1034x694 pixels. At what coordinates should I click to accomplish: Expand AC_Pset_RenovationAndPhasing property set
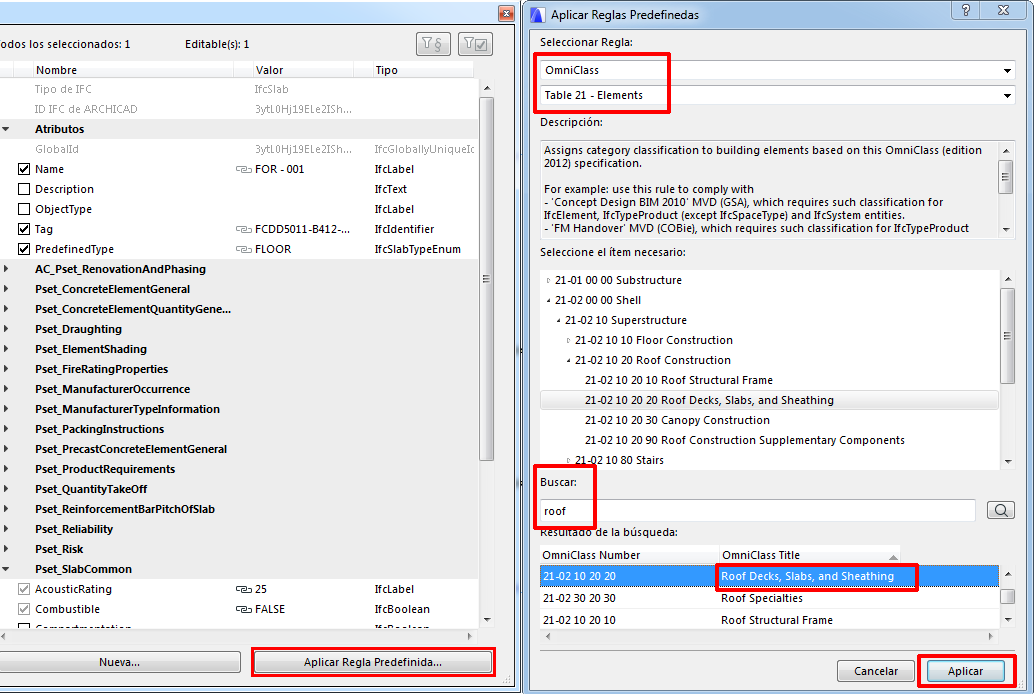(x=6, y=269)
